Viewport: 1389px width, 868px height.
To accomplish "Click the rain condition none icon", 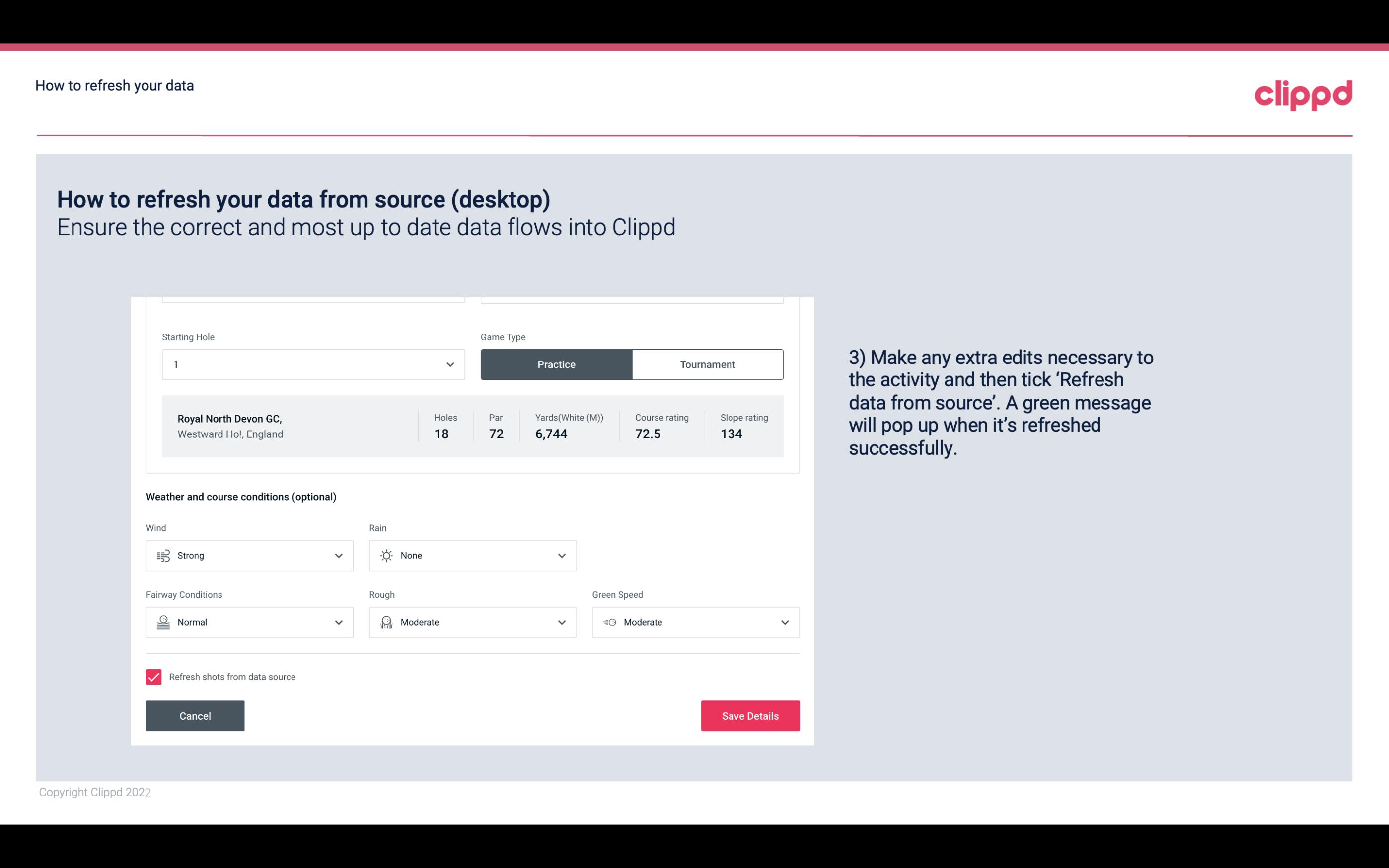I will tap(386, 555).
